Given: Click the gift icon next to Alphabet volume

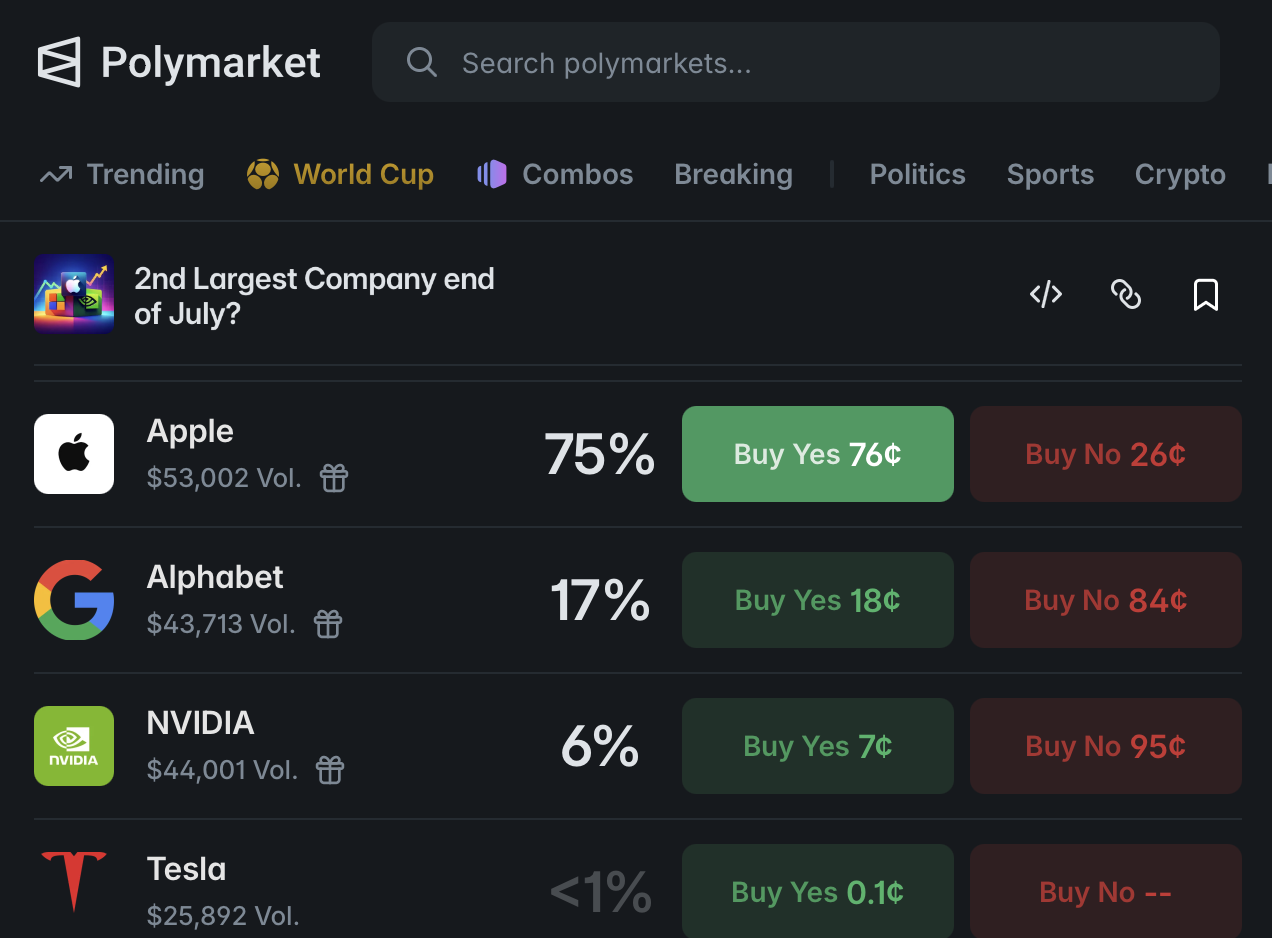Looking at the screenshot, I should 328,624.
